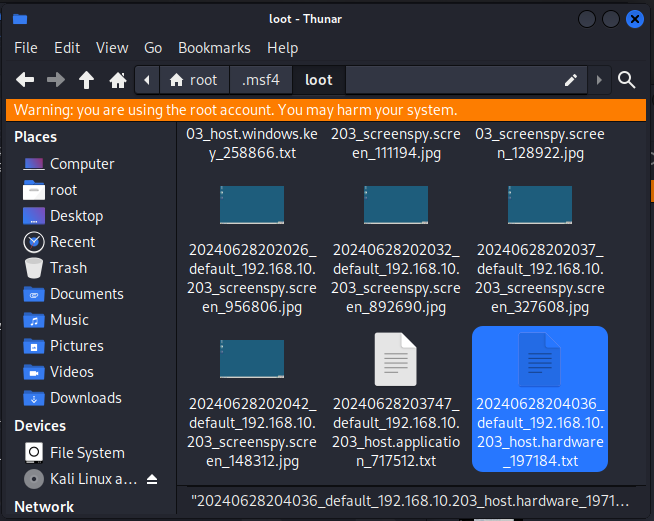The height and width of the screenshot is (521, 654).
Task: Select Kali Linux device entry
Action: point(81,479)
